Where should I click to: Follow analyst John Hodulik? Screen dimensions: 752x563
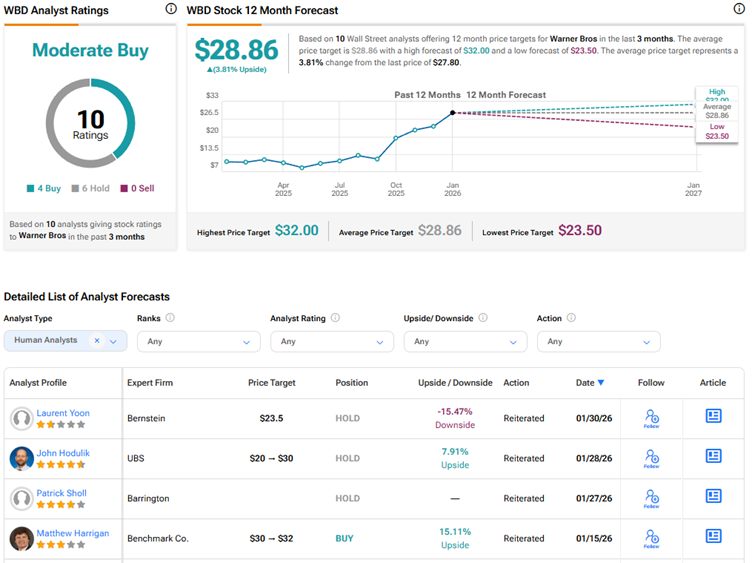651,458
